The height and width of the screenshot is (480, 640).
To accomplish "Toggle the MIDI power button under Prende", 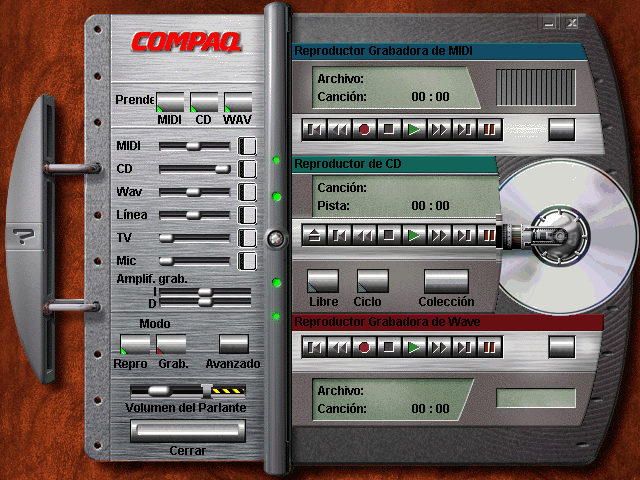I will tap(170, 102).
